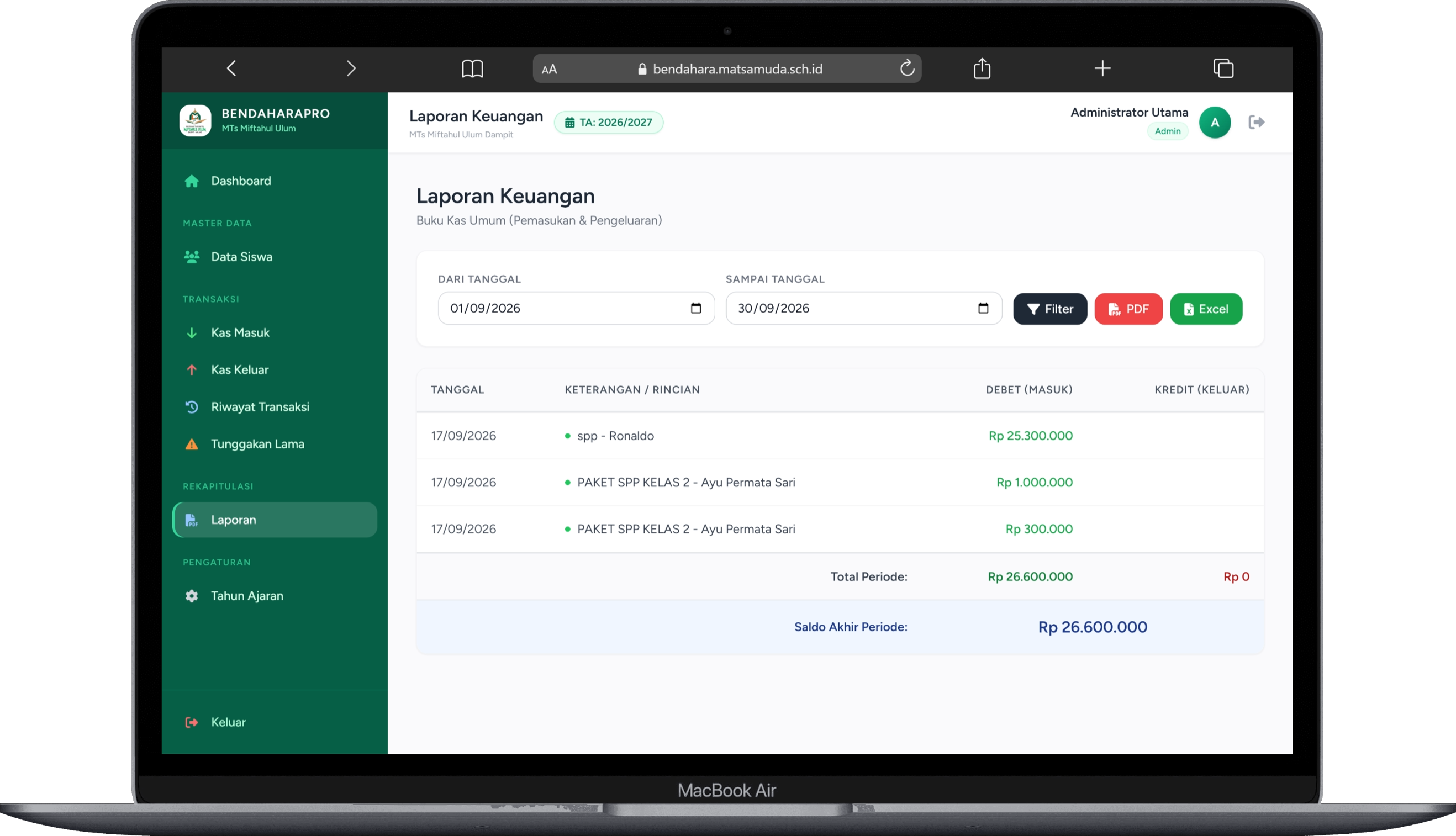Open the AA reader options menu

[549, 70]
